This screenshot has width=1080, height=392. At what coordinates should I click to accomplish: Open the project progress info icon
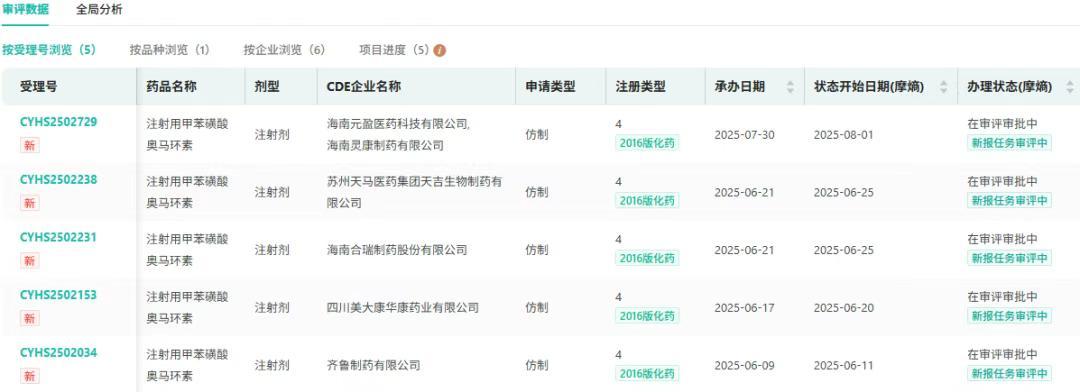pyautogui.click(x=439, y=50)
